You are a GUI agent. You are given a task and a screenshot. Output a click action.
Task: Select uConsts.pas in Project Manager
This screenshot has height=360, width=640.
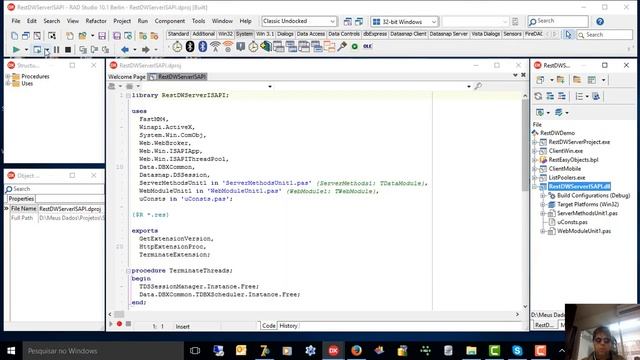[x=572, y=222]
